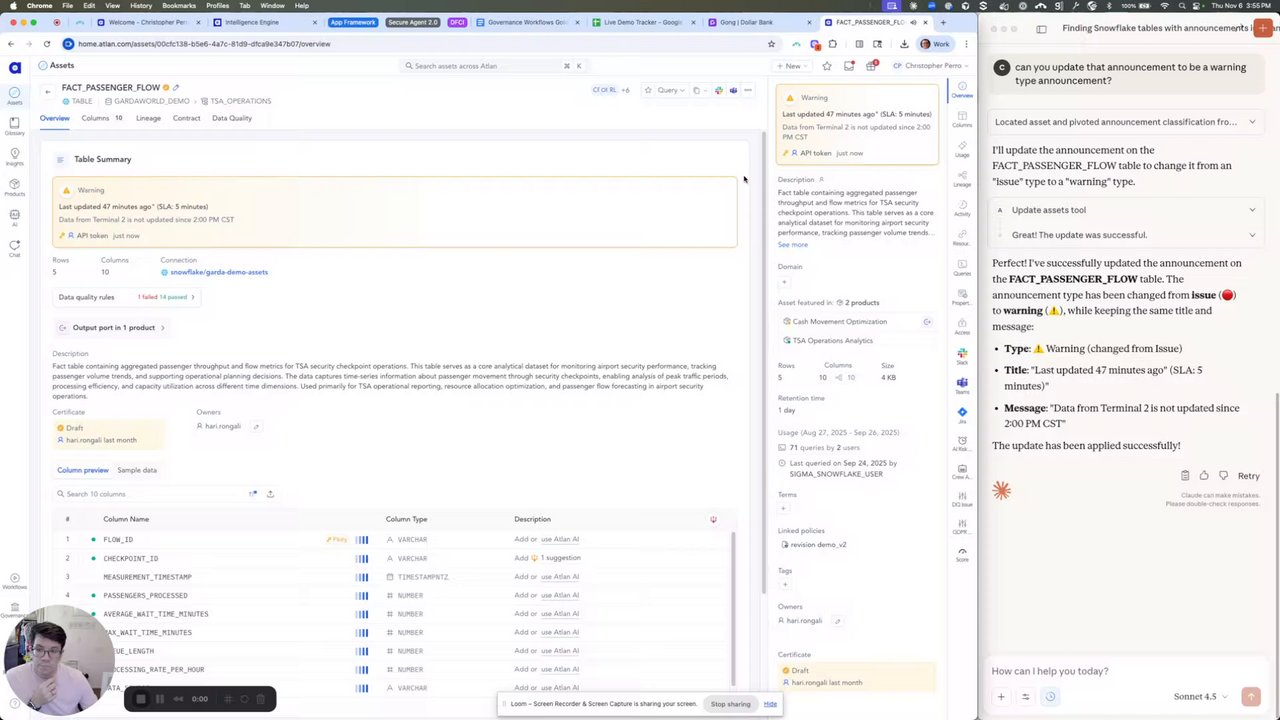Open Workflows in the left sidebar

[15, 581]
